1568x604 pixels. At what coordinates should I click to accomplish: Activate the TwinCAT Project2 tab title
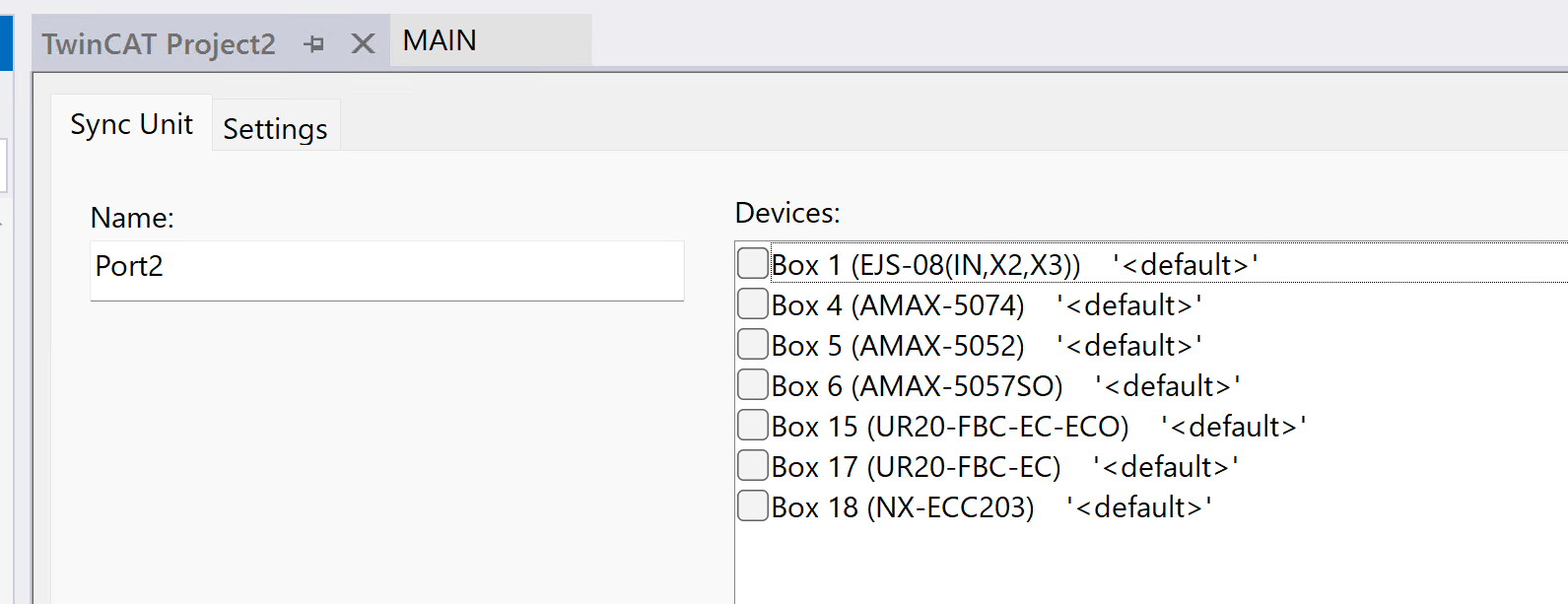(159, 44)
